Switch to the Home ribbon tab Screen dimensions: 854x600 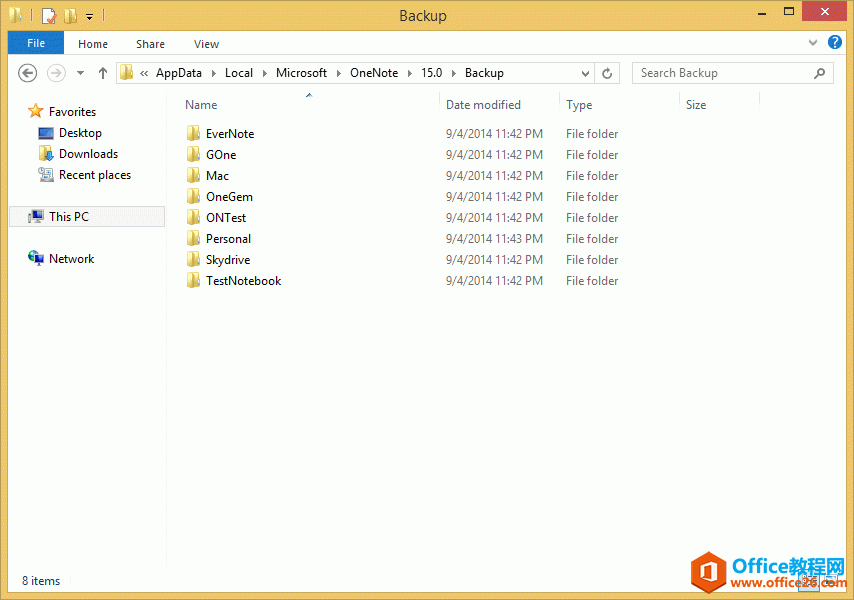coord(93,44)
